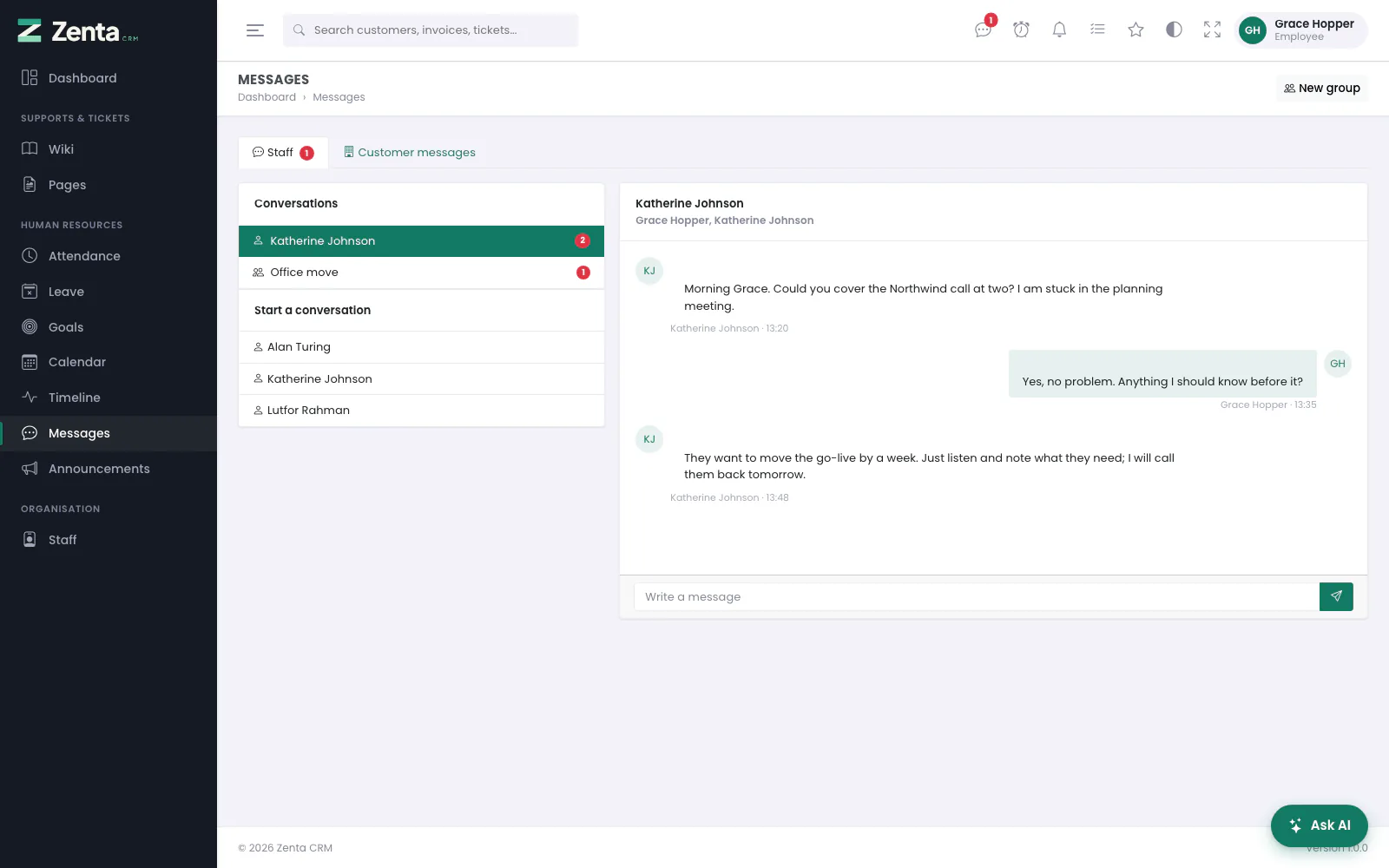Open the favorites star icon
This screenshot has width=1389, height=868.
click(1136, 30)
